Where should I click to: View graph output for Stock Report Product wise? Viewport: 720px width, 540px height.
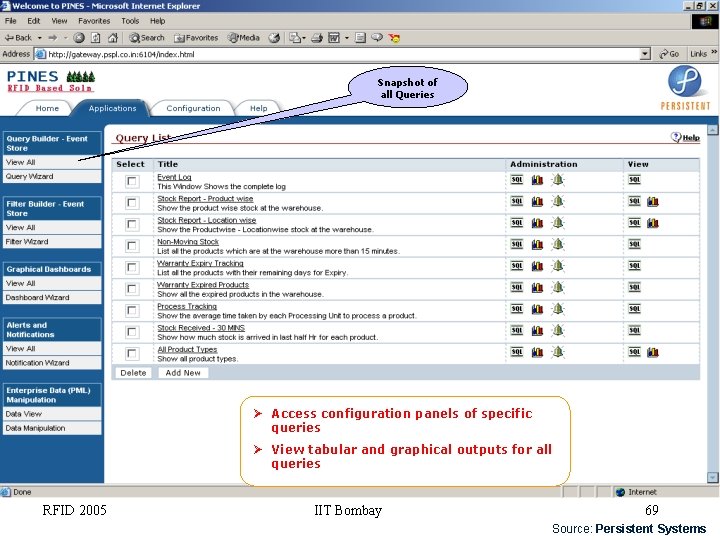click(652, 201)
